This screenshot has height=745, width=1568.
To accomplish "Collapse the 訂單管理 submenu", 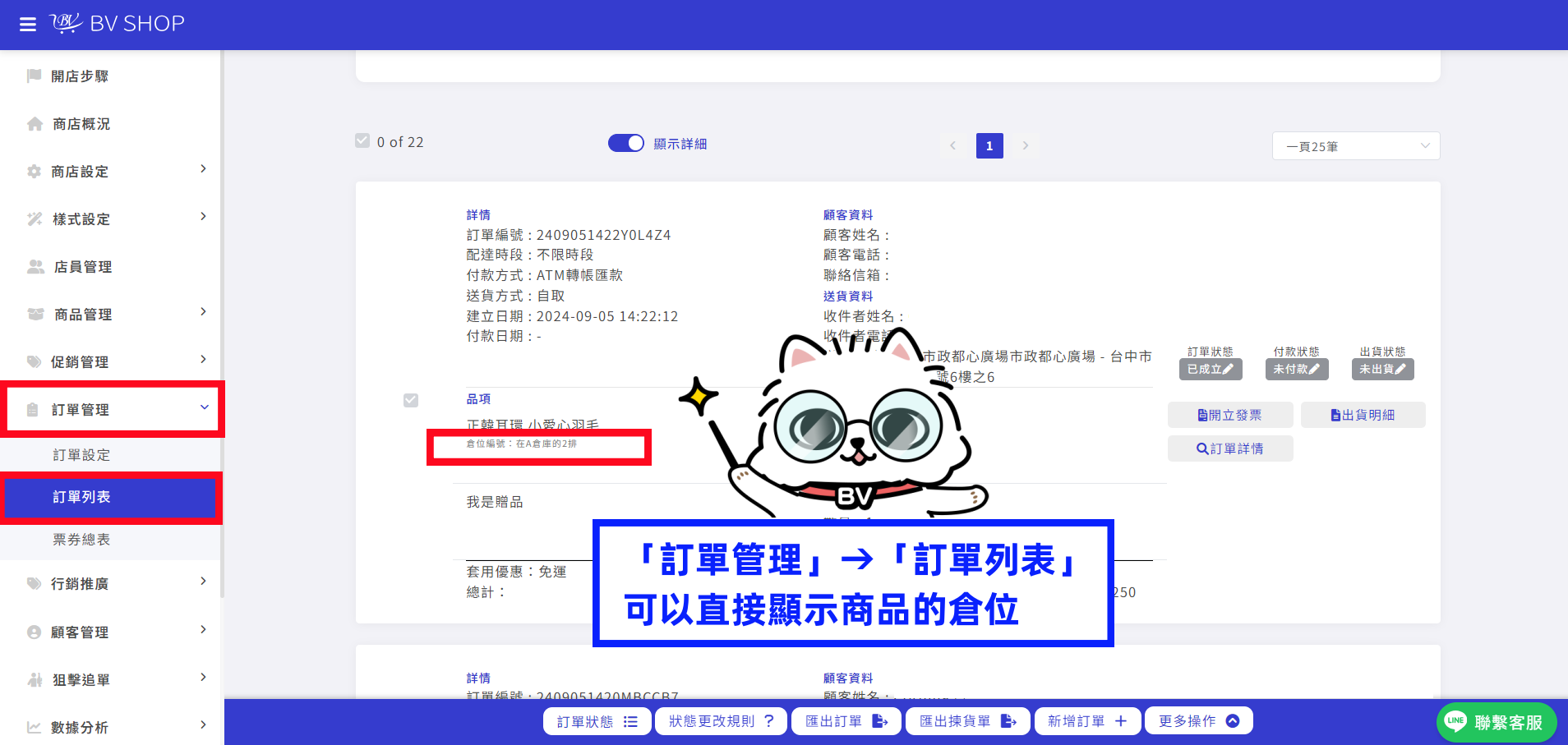I will pos(204,407).
